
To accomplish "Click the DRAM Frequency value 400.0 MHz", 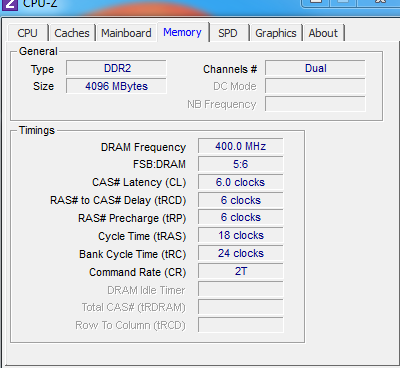I will pos(241,146).
